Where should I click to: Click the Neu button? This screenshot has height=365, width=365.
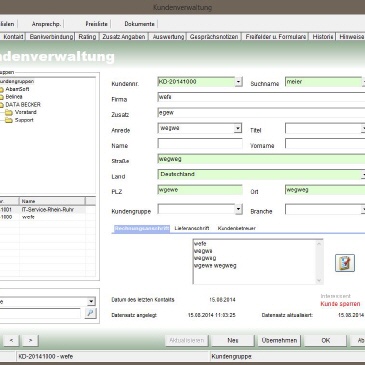(x=233, y=340)
